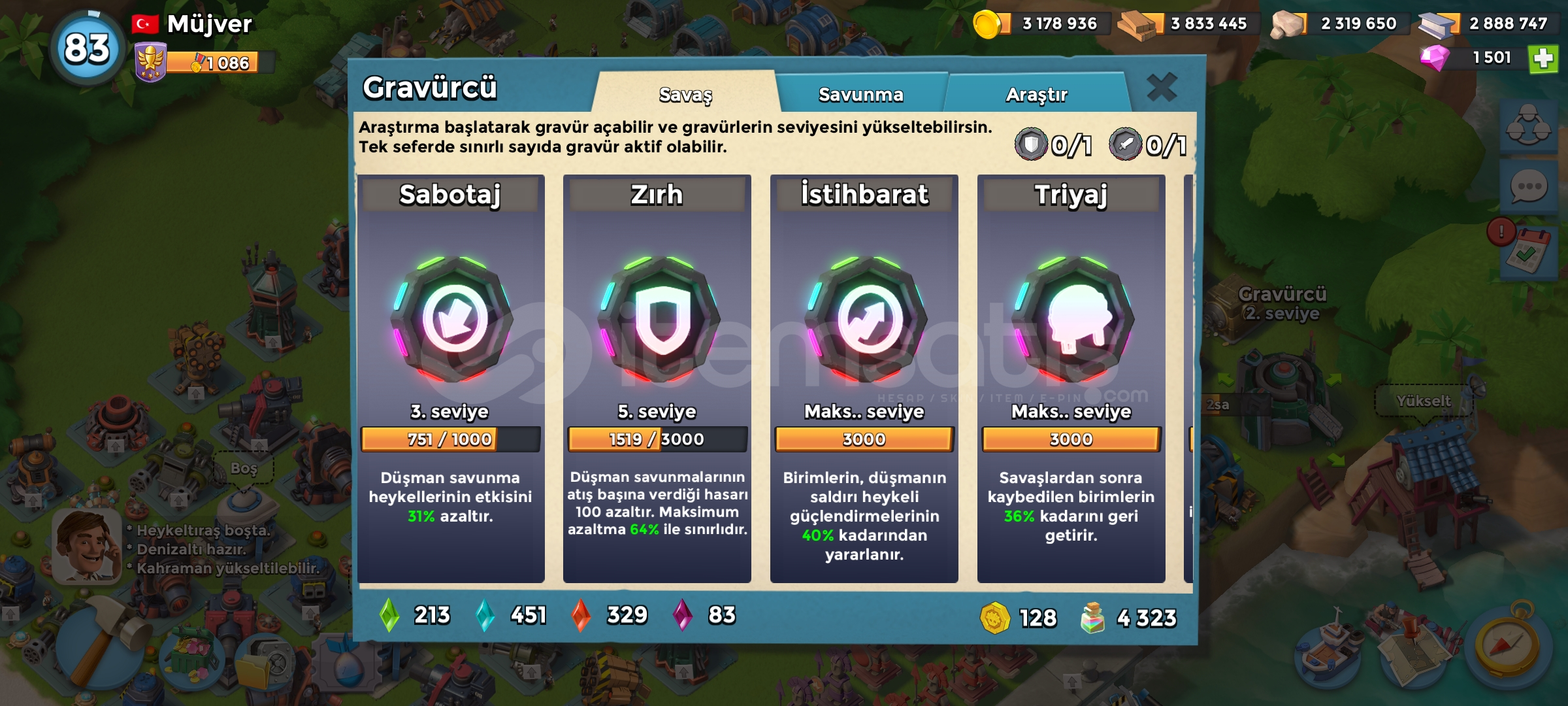
Task: Tap the advisor character portrait
Action: tap(87, 545)
